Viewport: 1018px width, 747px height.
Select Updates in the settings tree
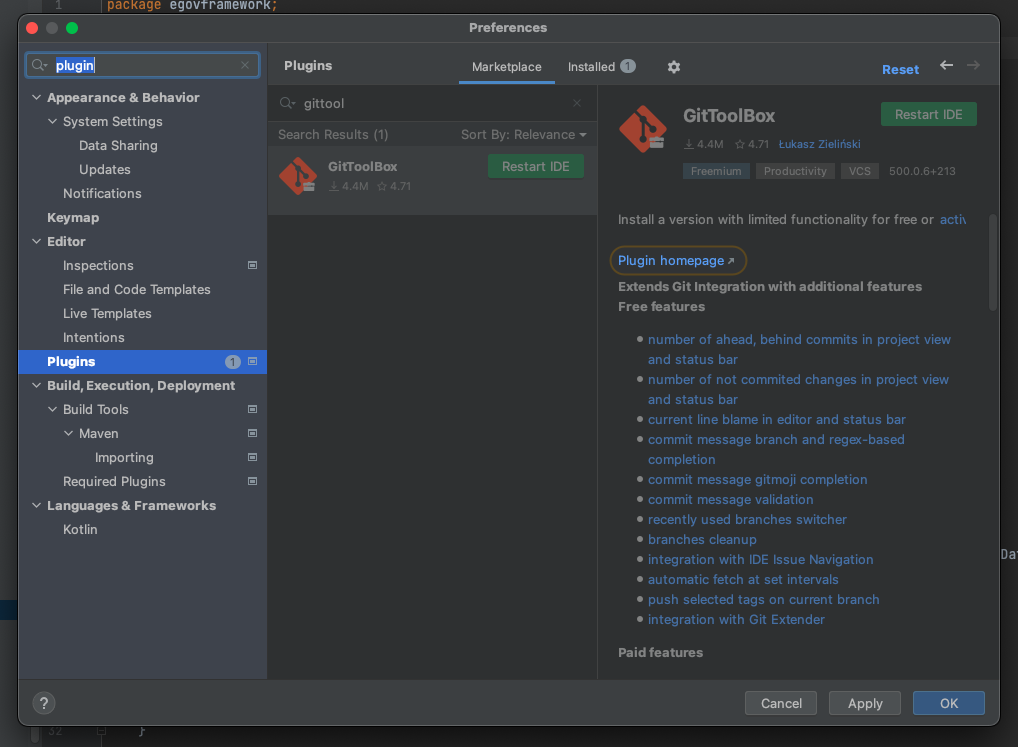105,169
